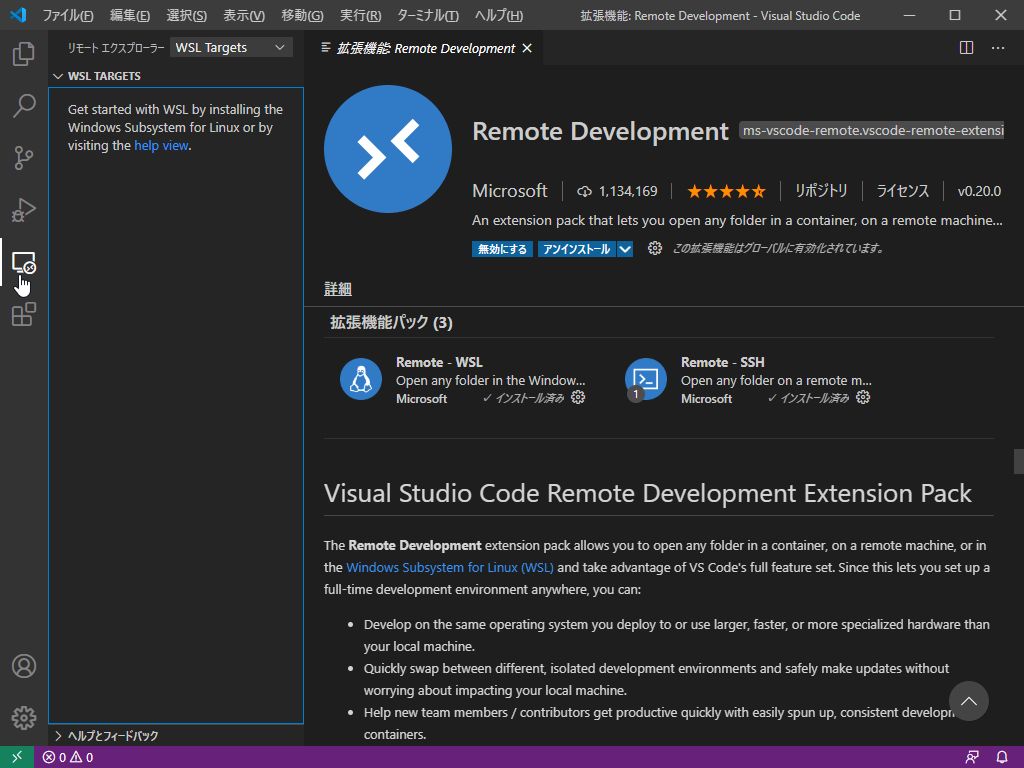The width and height of the screenshot is (1024, 768).
Task: Click the アンインストール button
Action: pyautogui.click(x=577, y=249)
